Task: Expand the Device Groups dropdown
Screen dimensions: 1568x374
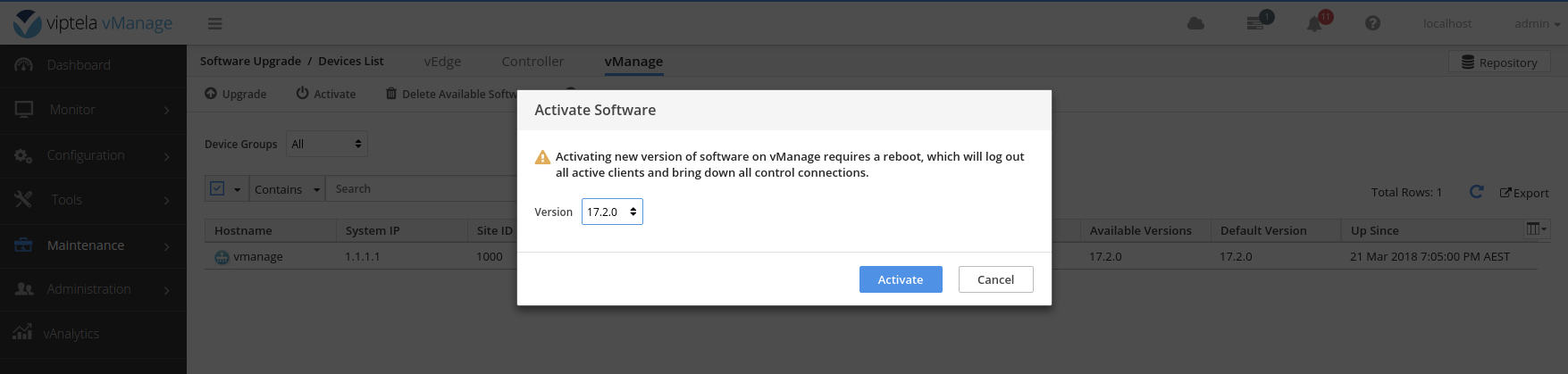Action: tap(327, 144)
